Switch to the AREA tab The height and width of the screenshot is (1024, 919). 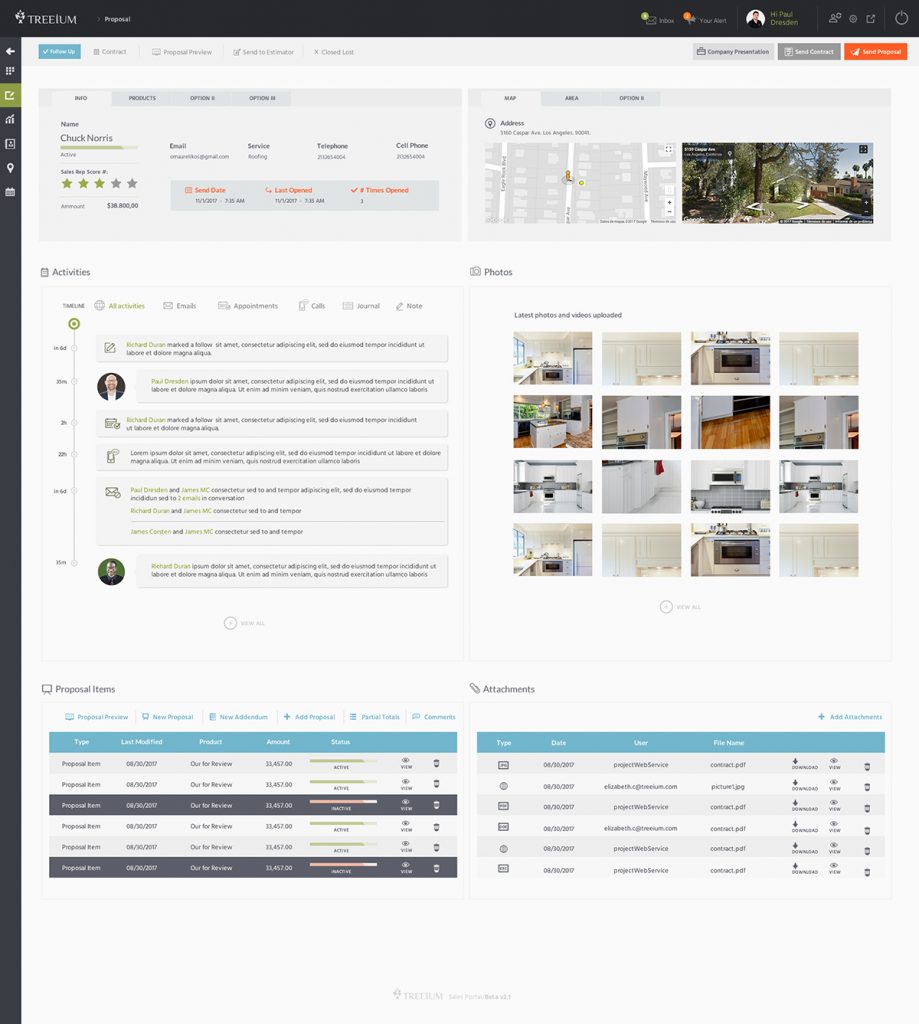572,98
